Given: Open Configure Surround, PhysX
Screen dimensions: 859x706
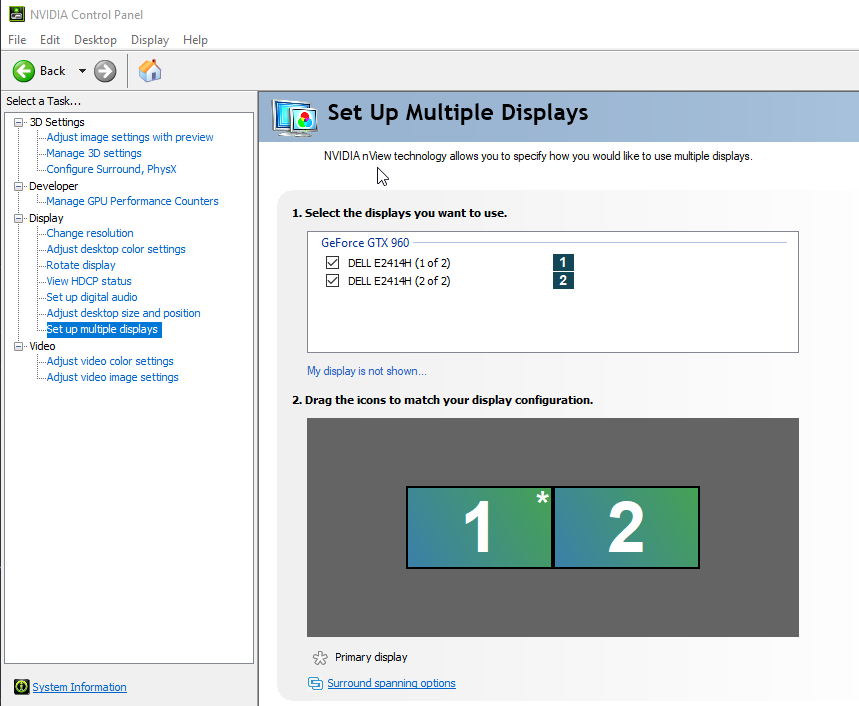Looking at the screenshot, I should pyautogui.click(x=111, y=169).
